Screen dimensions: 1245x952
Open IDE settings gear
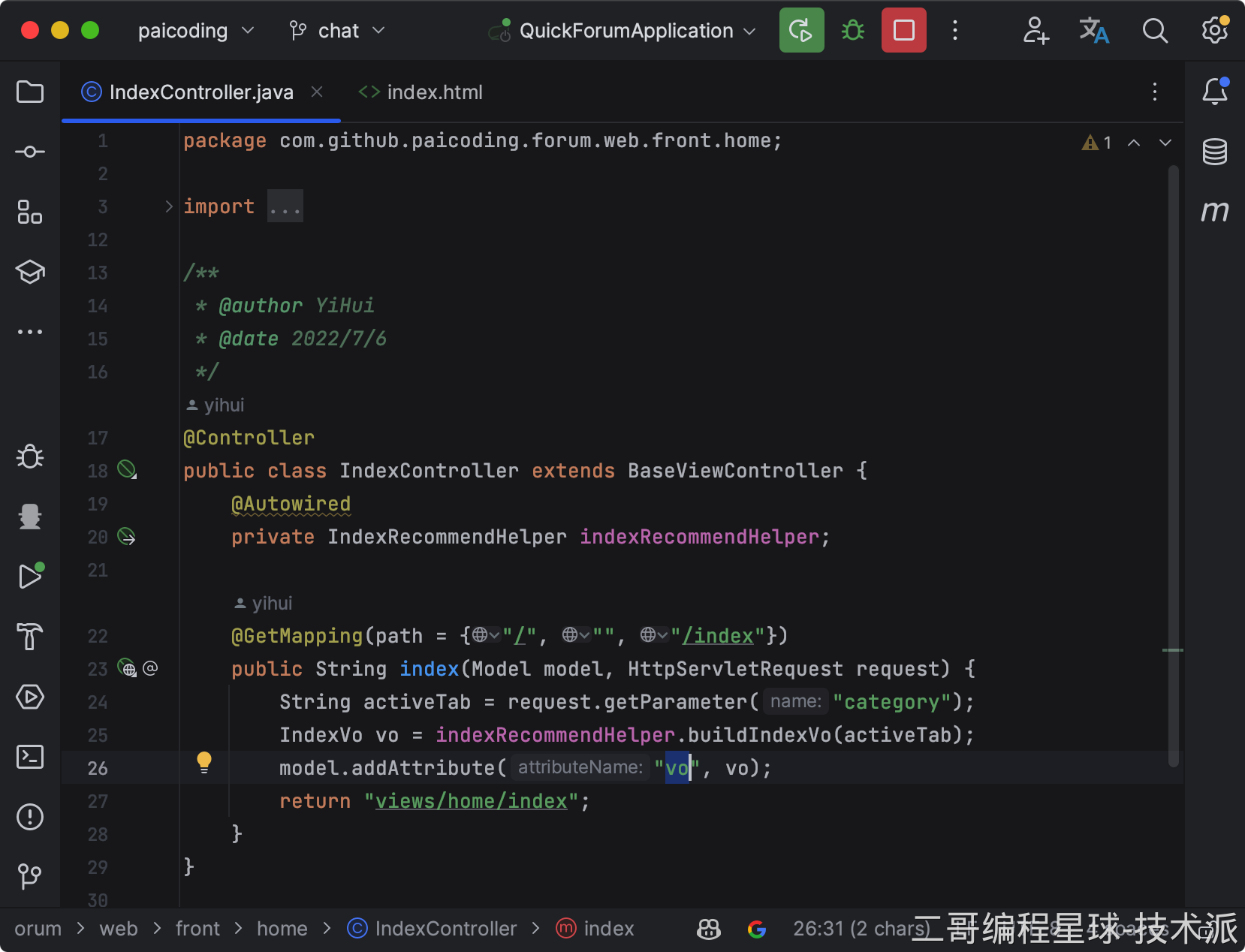click(1215, 30)
